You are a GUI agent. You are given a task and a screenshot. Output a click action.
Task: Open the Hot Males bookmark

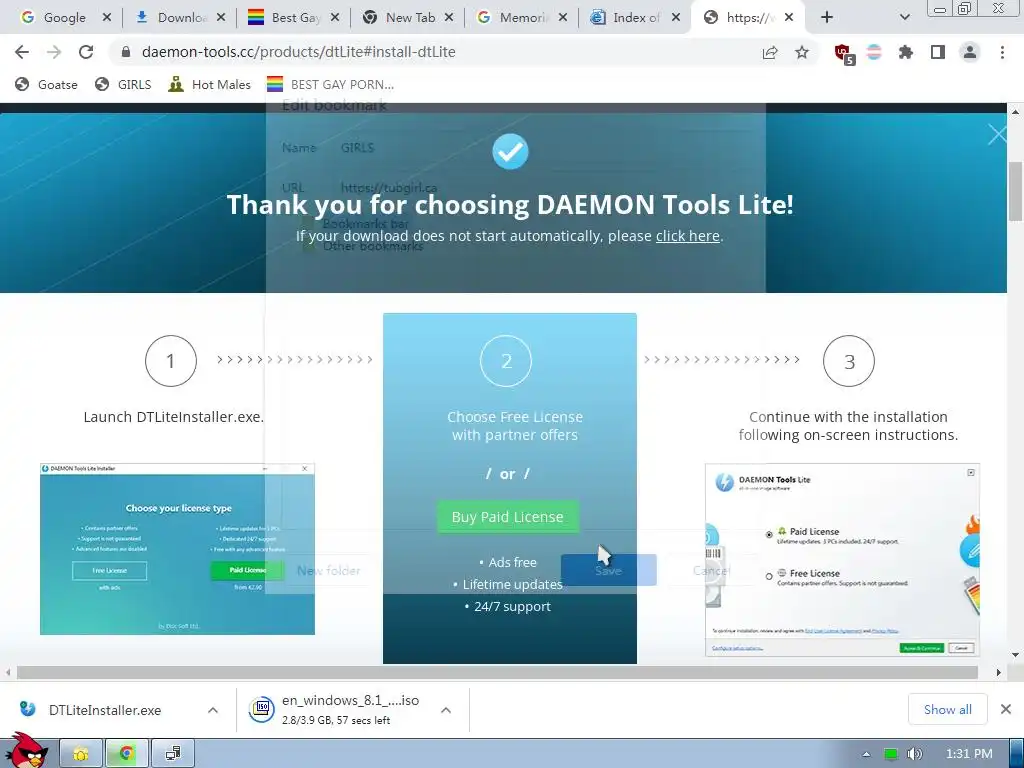[x=209, y=84]
